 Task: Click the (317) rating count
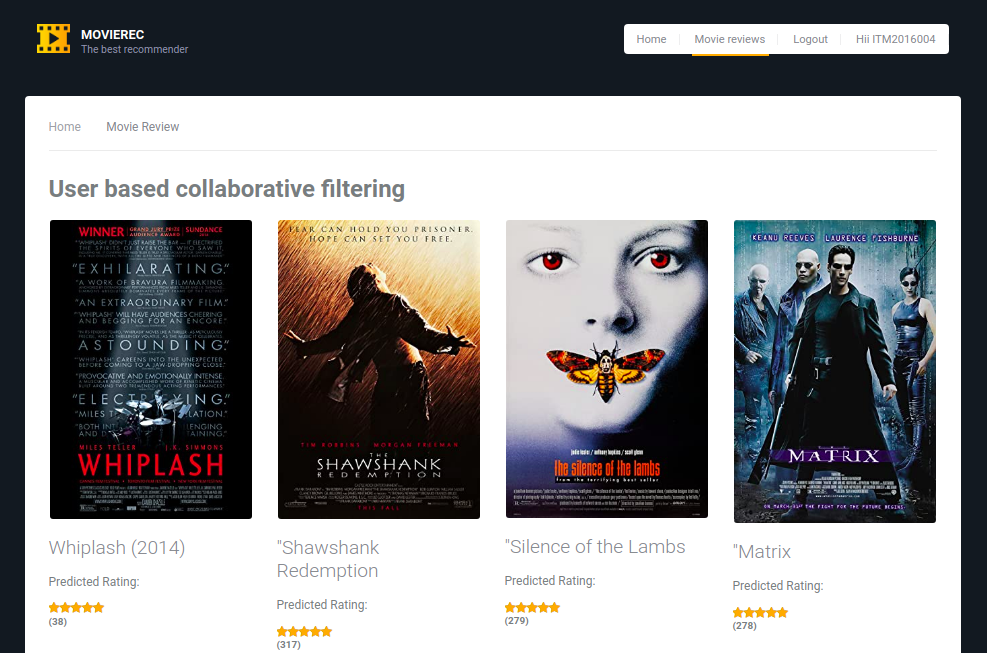pyautogui.click(x=288, y=645)
